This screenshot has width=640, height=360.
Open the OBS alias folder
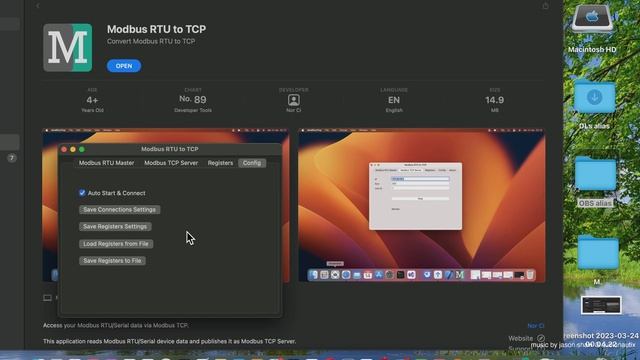coord(596,174)
